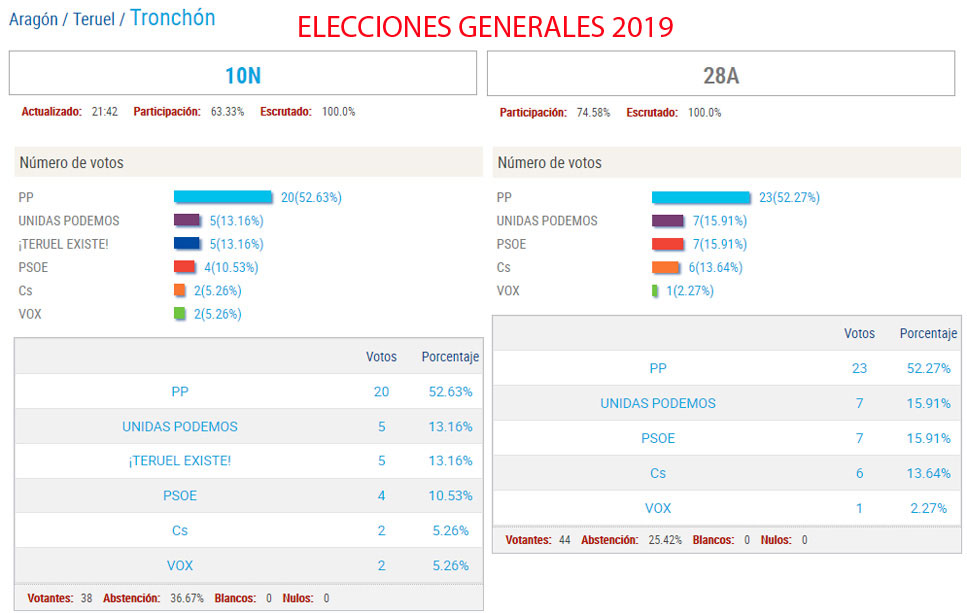This screenshot has height=613, width=967.
Task: Switch to the 10N election tab
Action: pos(242,74)
